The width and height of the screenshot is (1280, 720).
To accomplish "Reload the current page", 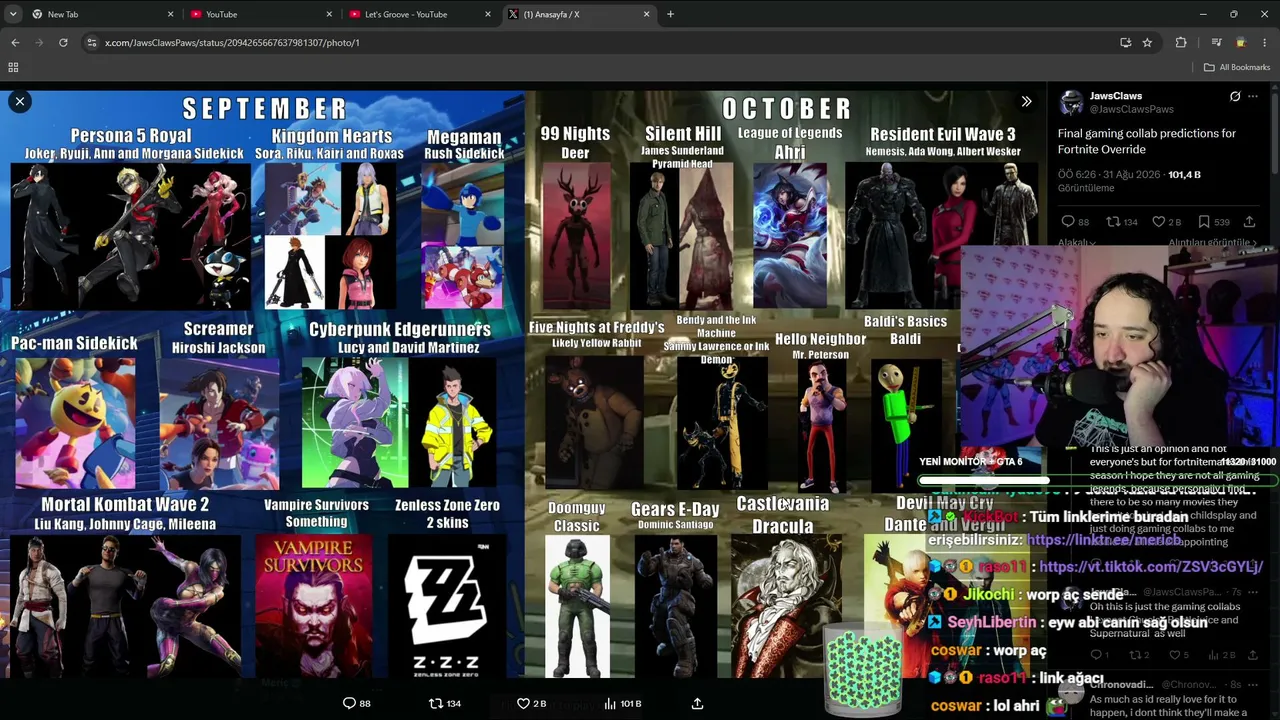I will coord(63,42).
